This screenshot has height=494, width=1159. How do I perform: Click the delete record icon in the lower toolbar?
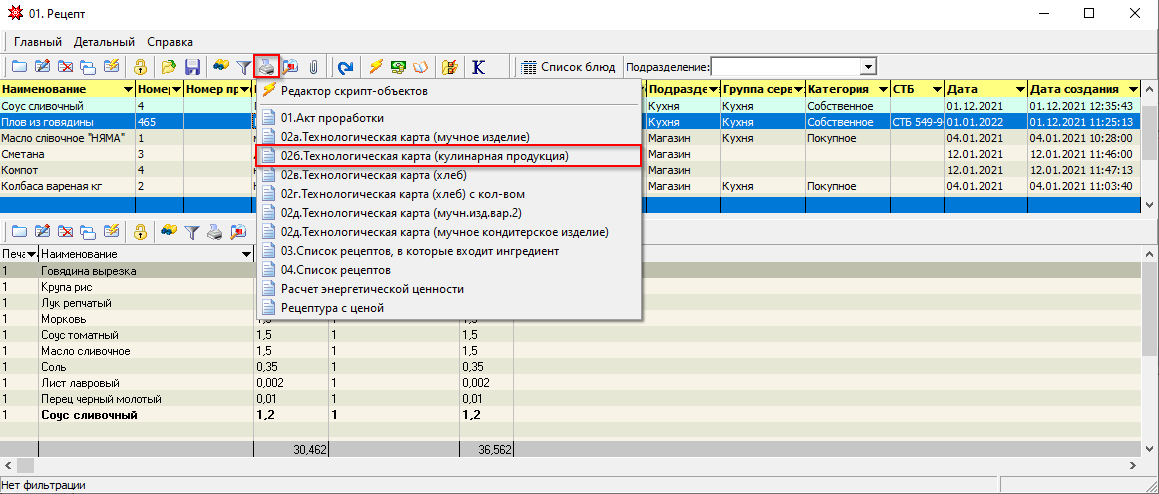(x=65, y=231)
